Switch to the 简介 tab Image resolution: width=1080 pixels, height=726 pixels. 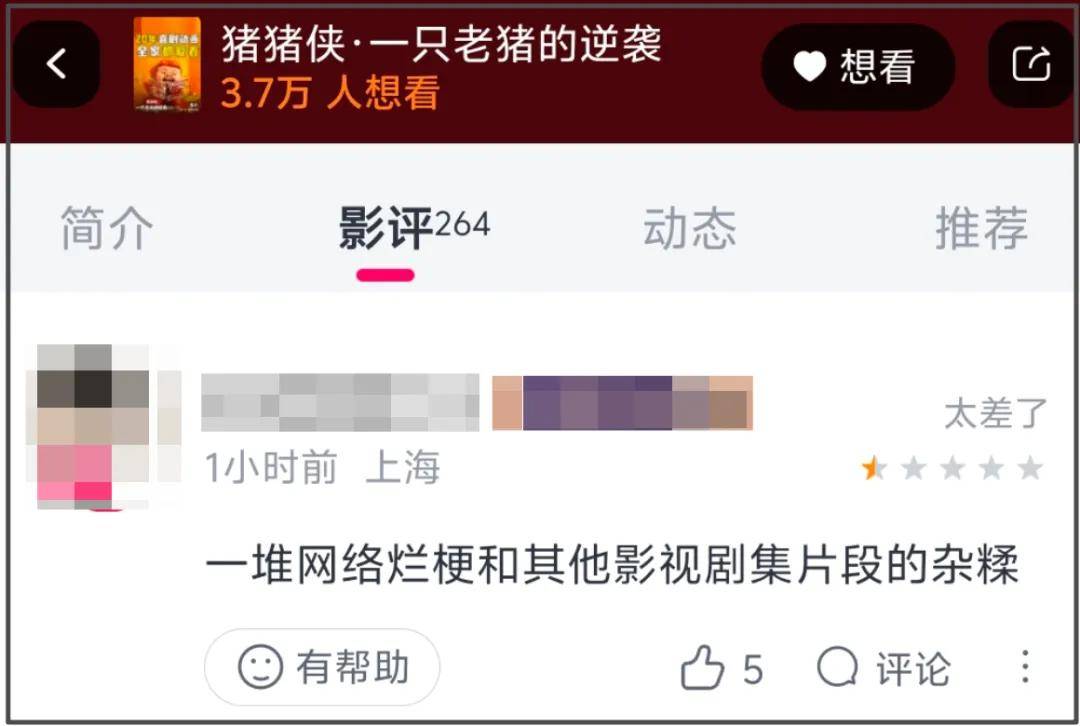click(107, 228)
